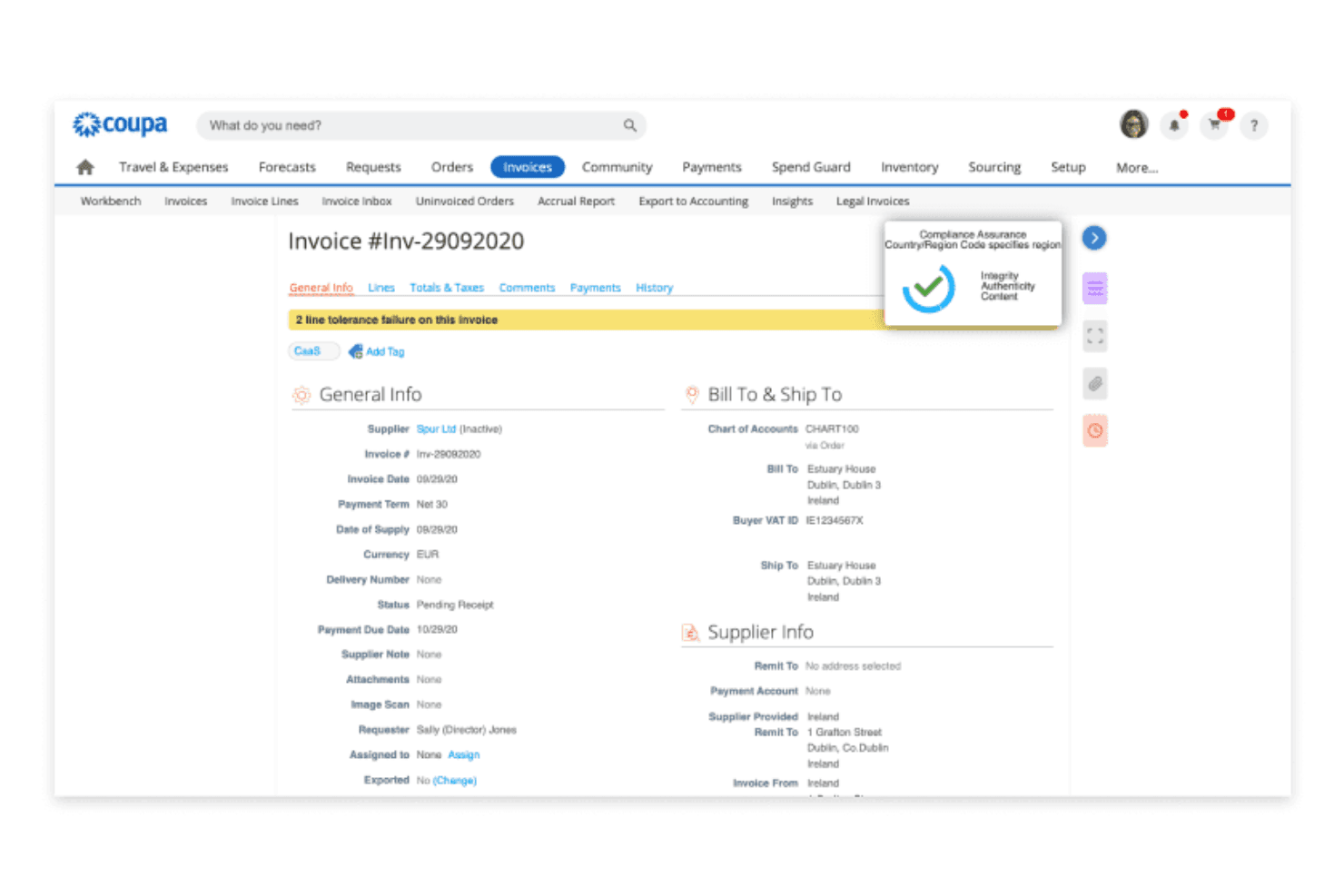Open the shopping cart icon
Viewport: 1344px width, 896px height.
pyautogui.click(x=1214, y=125)
